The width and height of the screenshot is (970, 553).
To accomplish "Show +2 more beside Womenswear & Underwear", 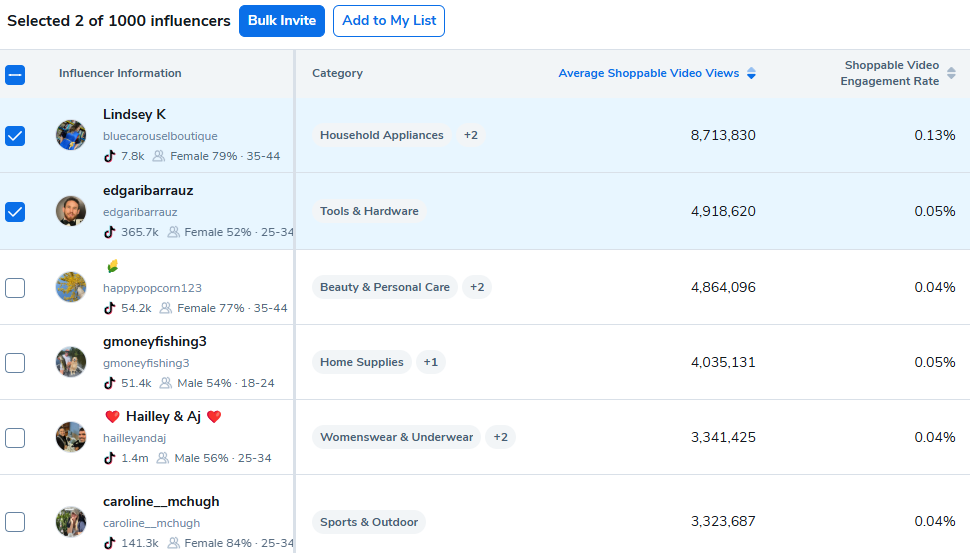I will pyautogui.click(x=500, y=437).
